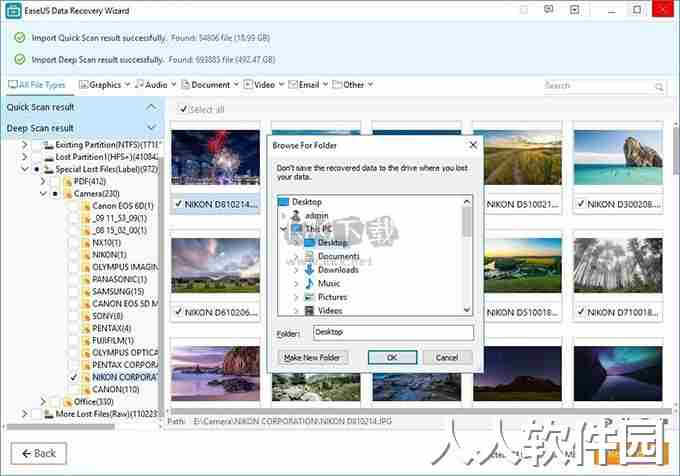Go Back to previous screen
The image size is (680, 476).
point(39,453)
